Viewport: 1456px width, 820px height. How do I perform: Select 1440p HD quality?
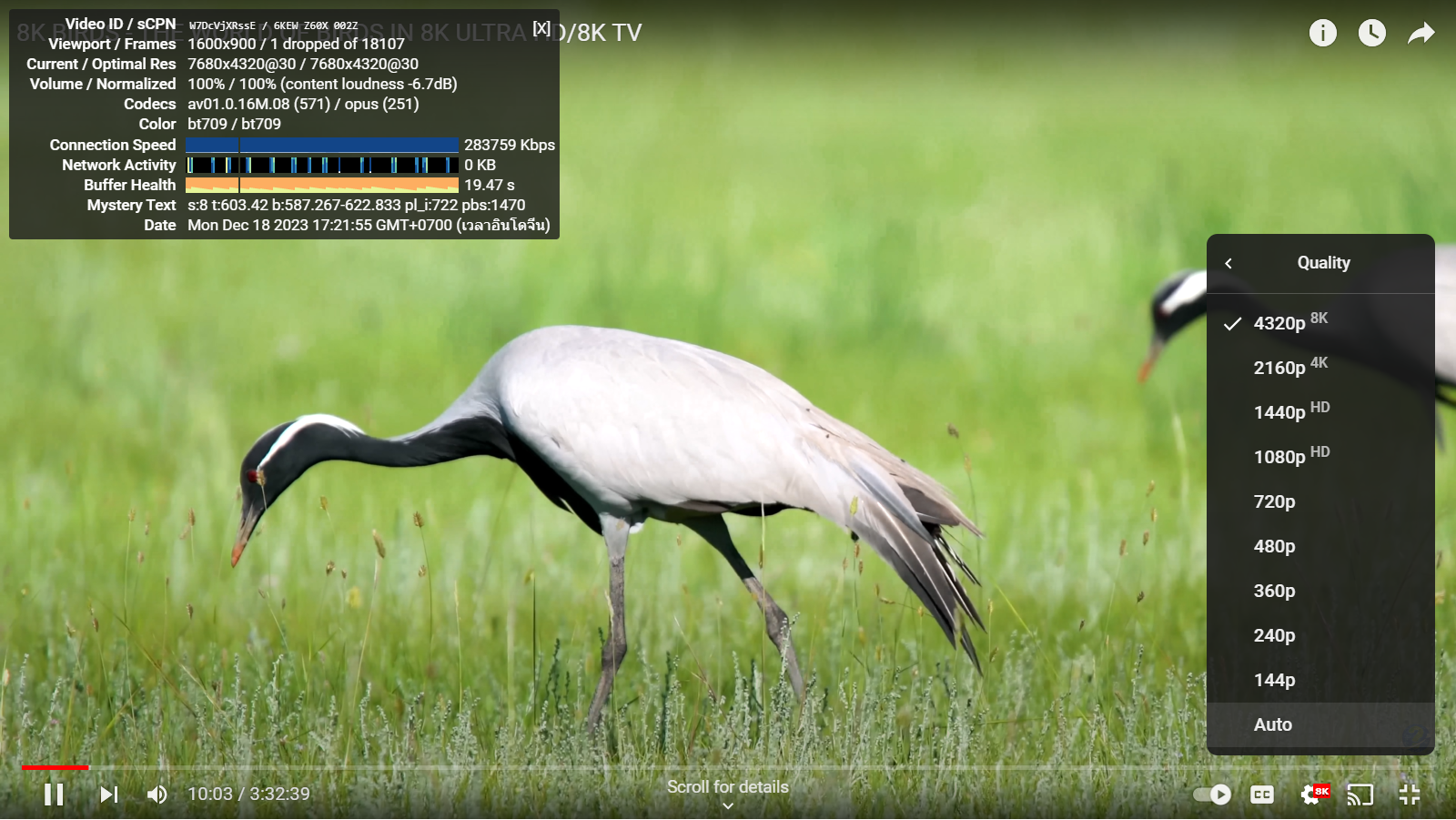[1320, 412]
